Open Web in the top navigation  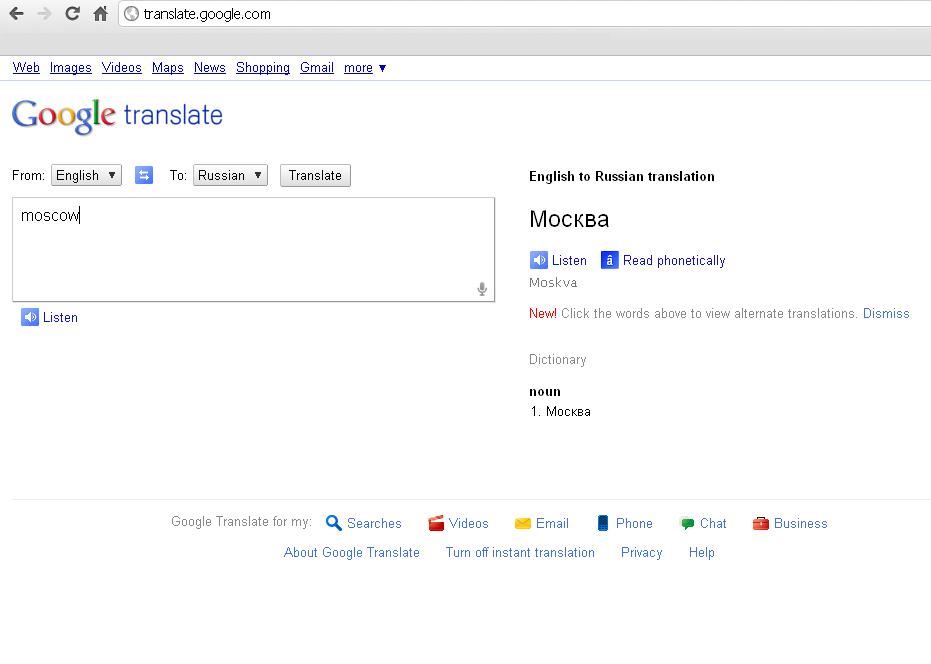pyautogui.click(x=26, y=68)
